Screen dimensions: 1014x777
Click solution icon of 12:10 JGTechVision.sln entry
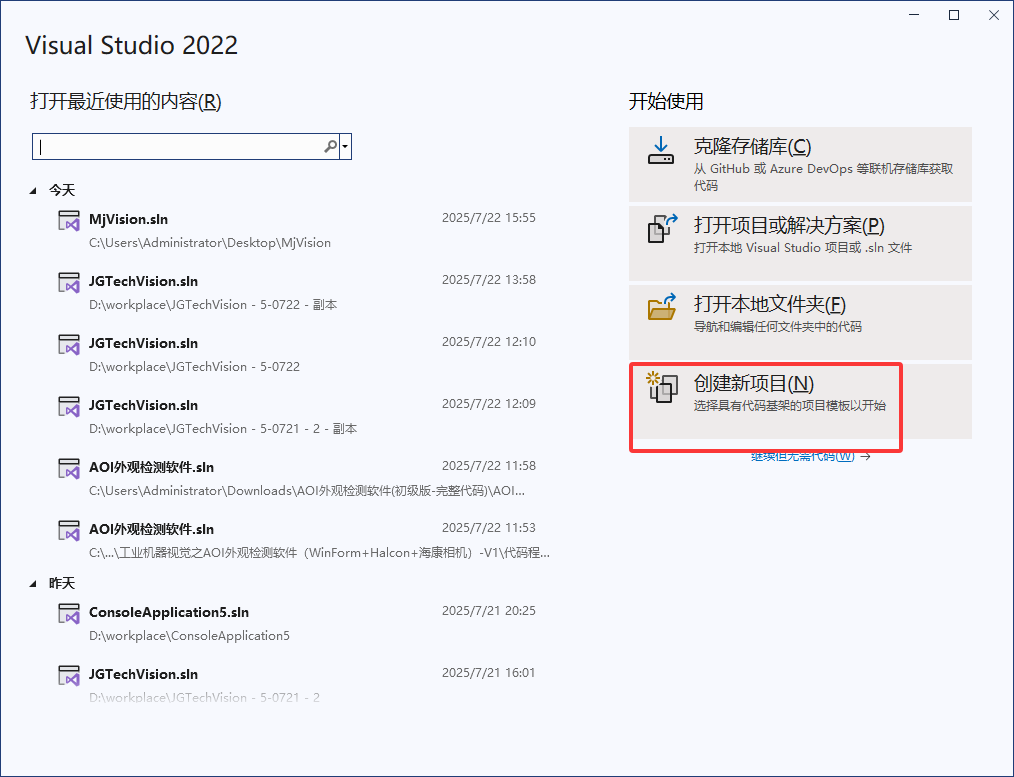tap(69, 345)
